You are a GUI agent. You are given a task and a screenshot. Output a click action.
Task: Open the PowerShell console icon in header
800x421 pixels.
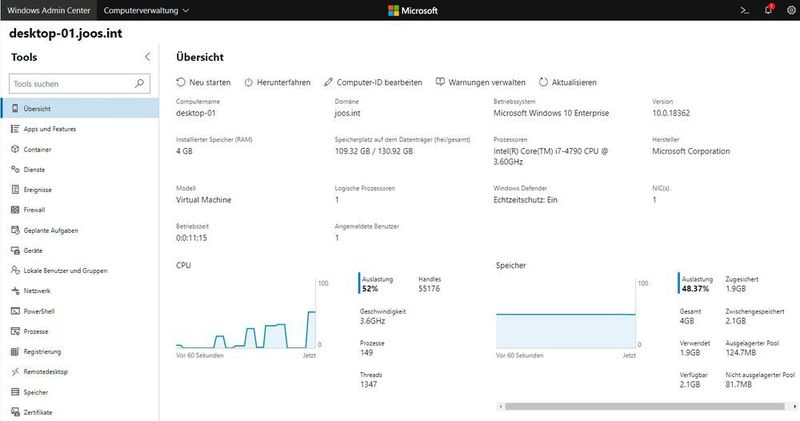pyautogui.click(x=744, y=10)
